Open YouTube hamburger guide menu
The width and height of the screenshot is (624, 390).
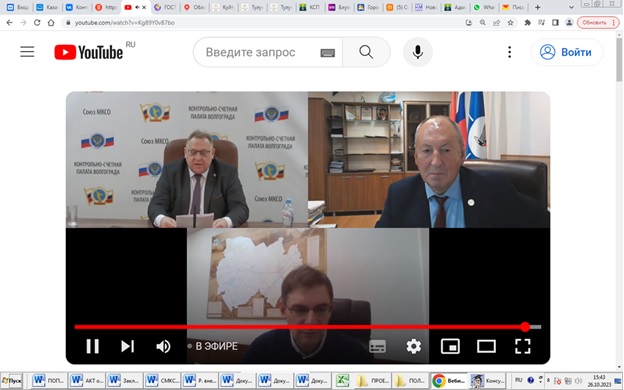(x=27, y=52)
